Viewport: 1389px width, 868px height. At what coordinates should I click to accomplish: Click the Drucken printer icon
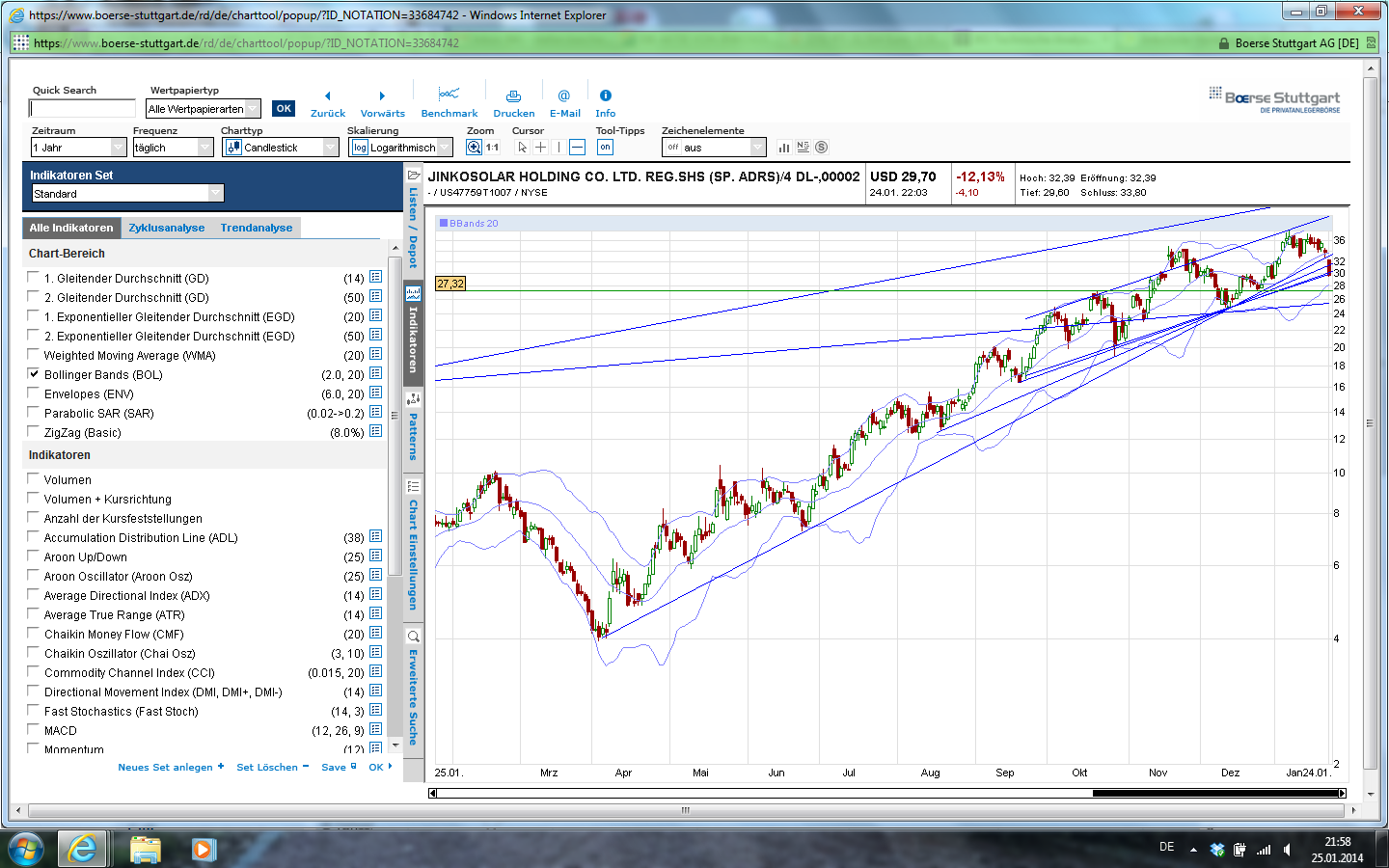pos(513,95)
